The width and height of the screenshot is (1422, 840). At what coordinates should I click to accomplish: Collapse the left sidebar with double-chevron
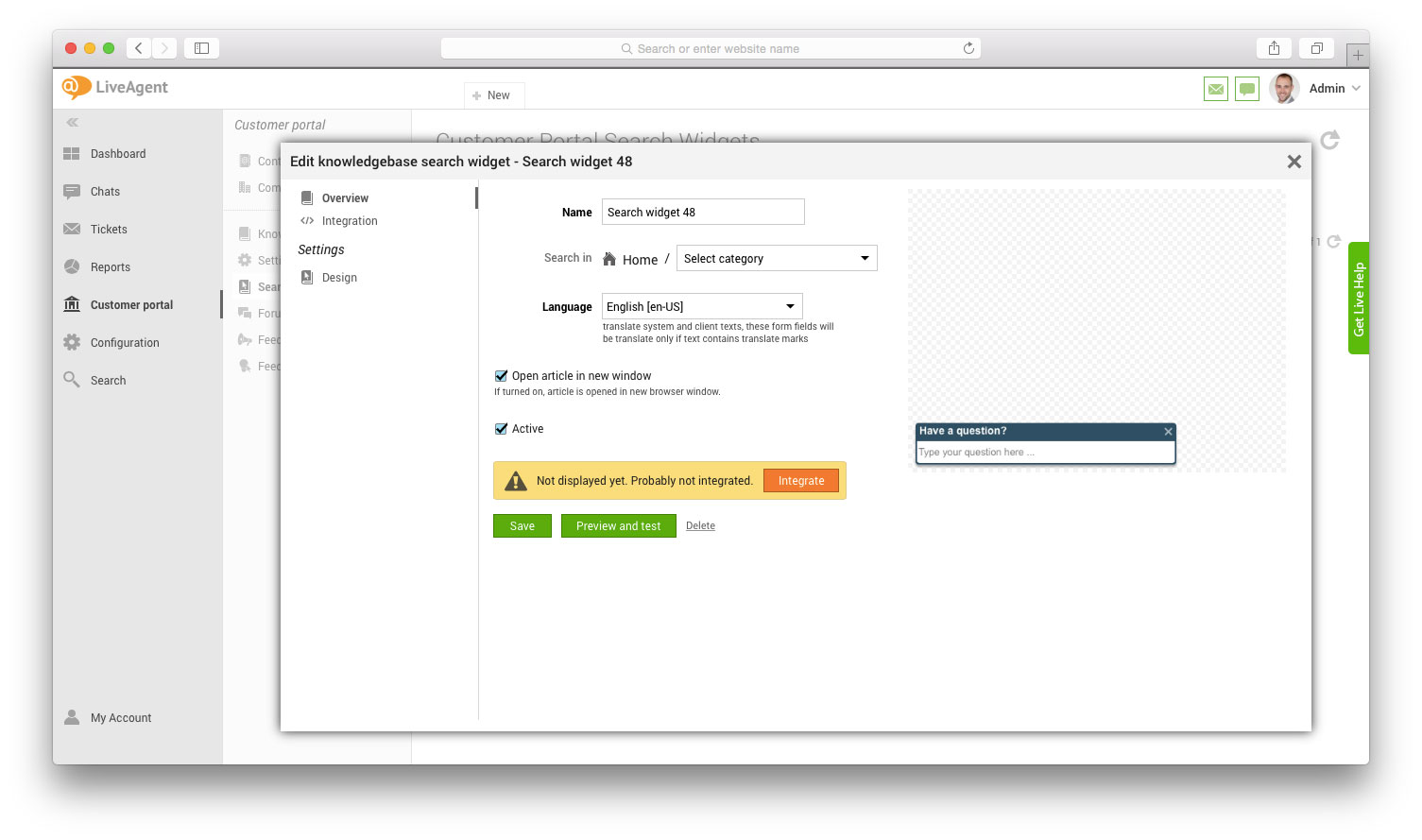pos(72,123)
